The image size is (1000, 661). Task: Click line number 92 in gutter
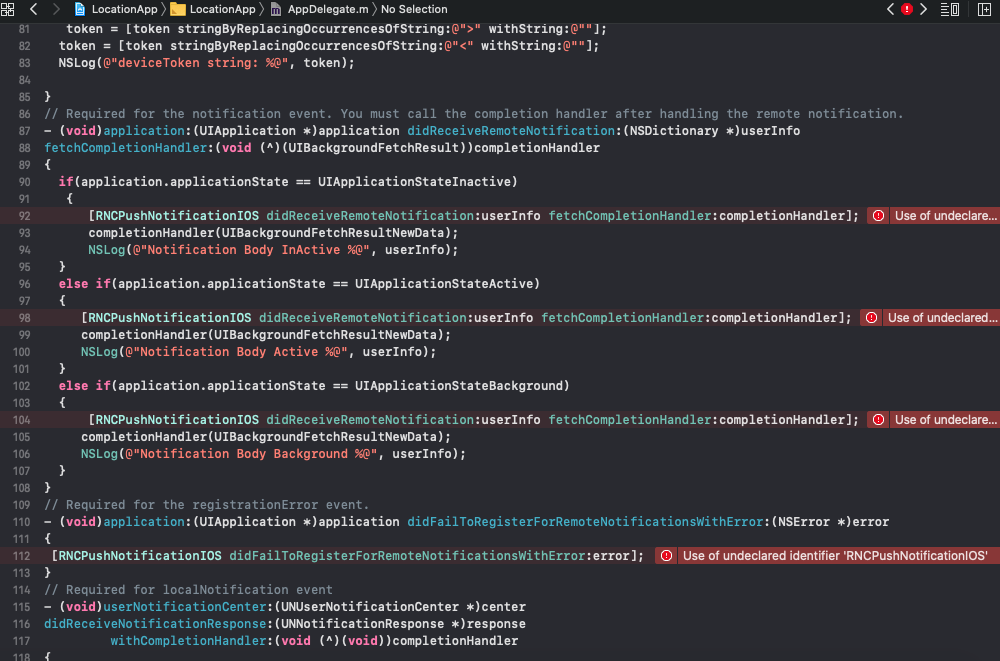coord(24,216)
